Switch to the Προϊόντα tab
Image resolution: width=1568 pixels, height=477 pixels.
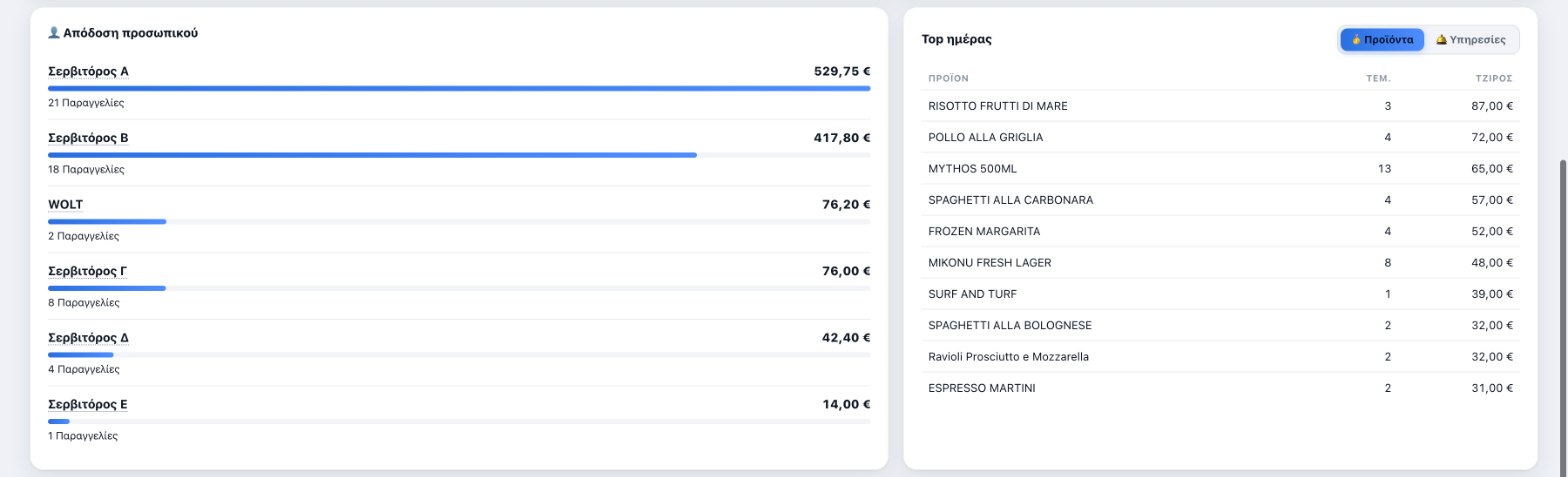point(1382,40)
